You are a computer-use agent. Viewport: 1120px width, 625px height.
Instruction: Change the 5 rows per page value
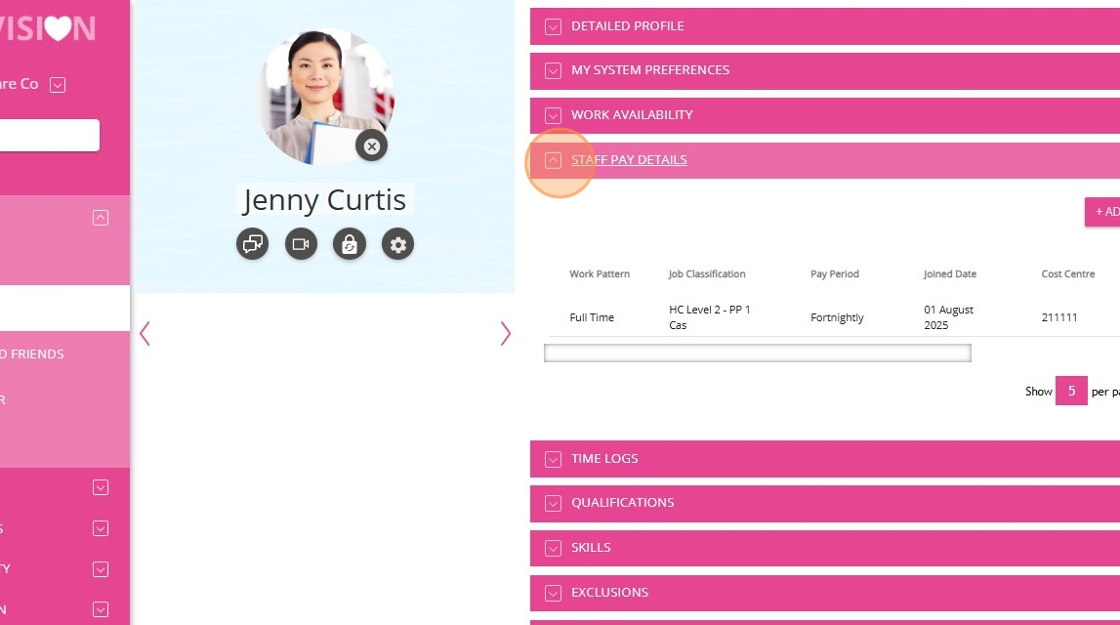point(1071,391)
